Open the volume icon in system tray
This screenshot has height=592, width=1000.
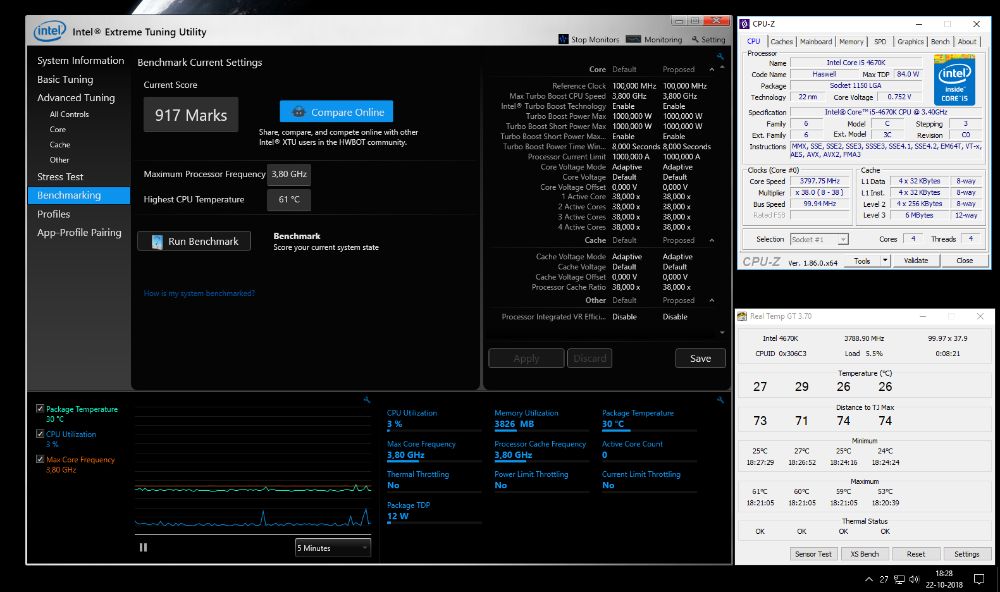[915, 579]
